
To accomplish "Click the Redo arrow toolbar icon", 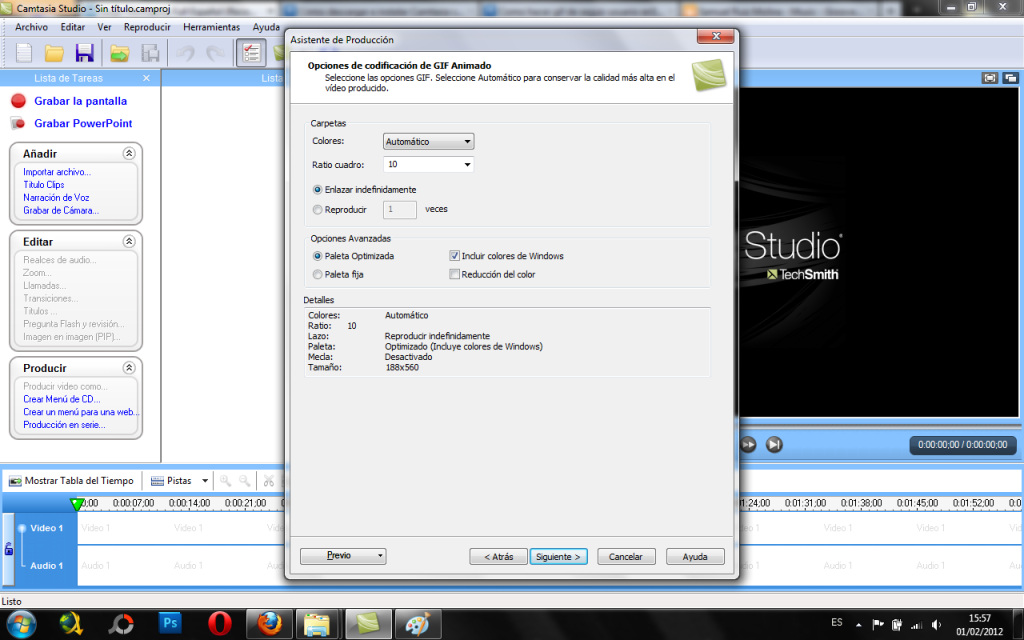I will [216, 53].
